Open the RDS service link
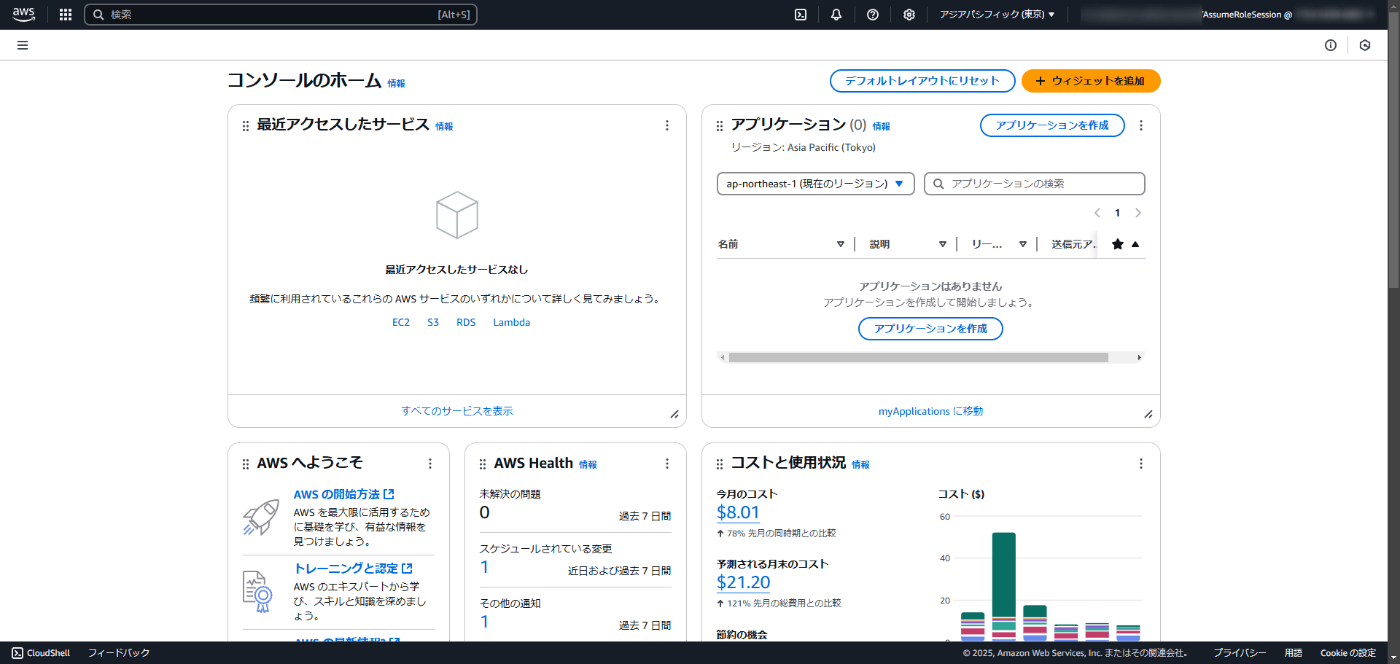This screenshot has width=1400, height=664. click(x=466, y=323)
